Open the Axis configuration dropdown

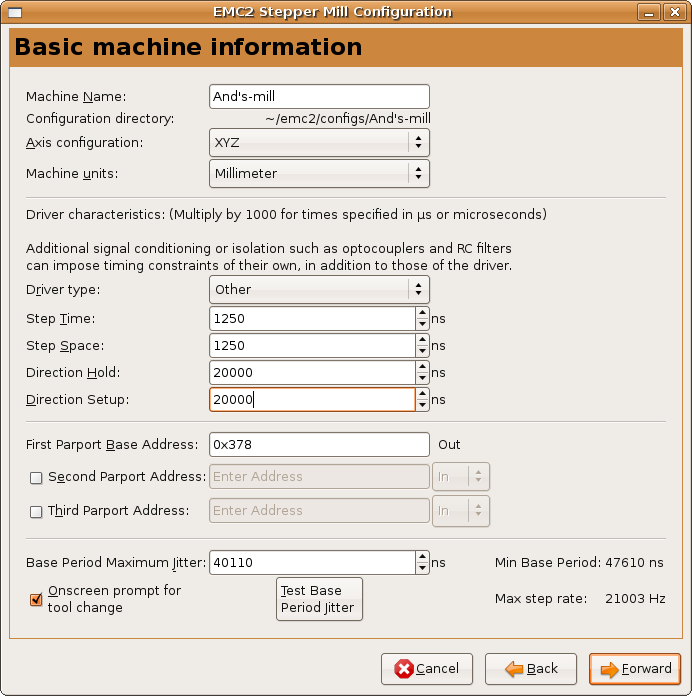coord(319,142)
